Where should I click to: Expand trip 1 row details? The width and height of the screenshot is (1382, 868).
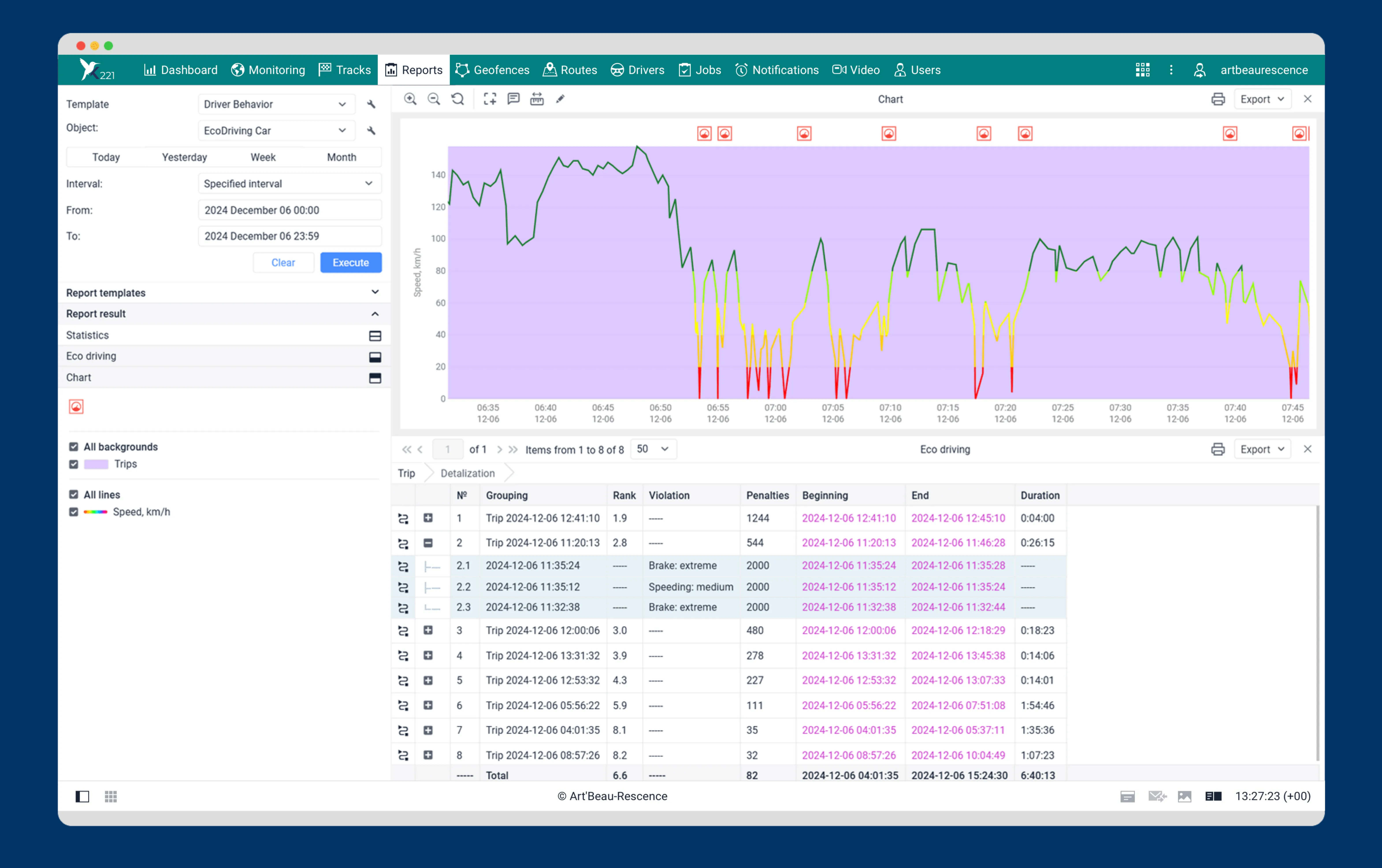428,518
